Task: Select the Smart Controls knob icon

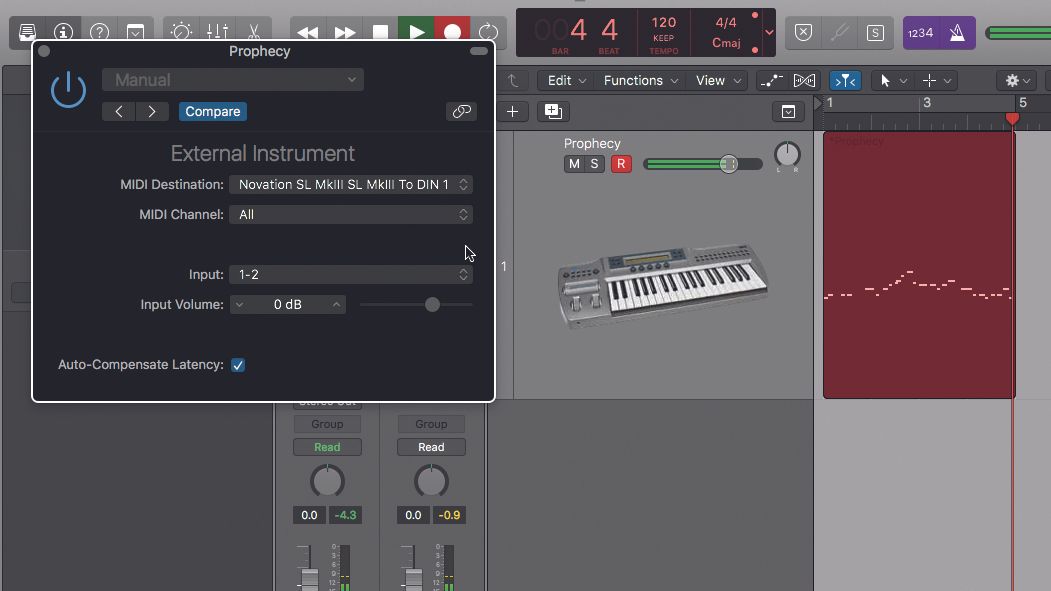Action: point(180,31)
